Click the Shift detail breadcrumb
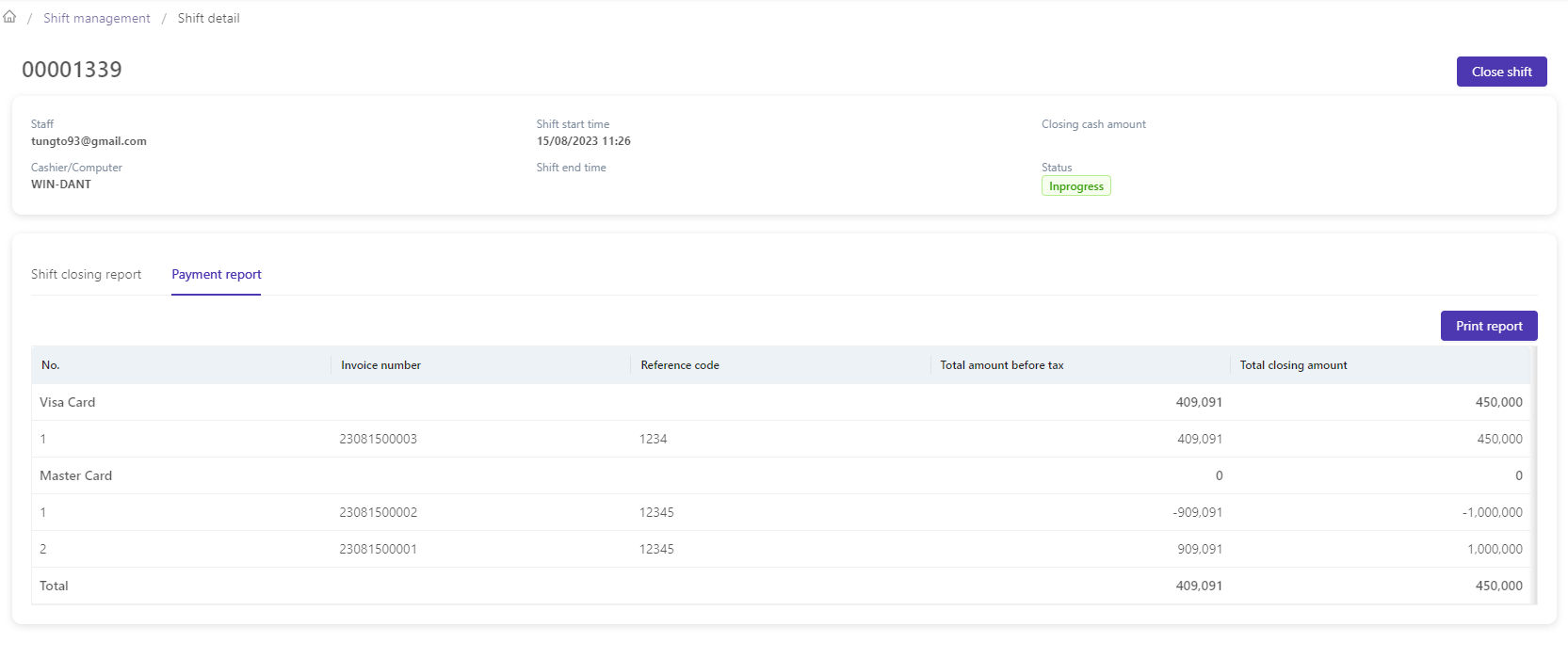1568x659 pixels. click(208, 18)
